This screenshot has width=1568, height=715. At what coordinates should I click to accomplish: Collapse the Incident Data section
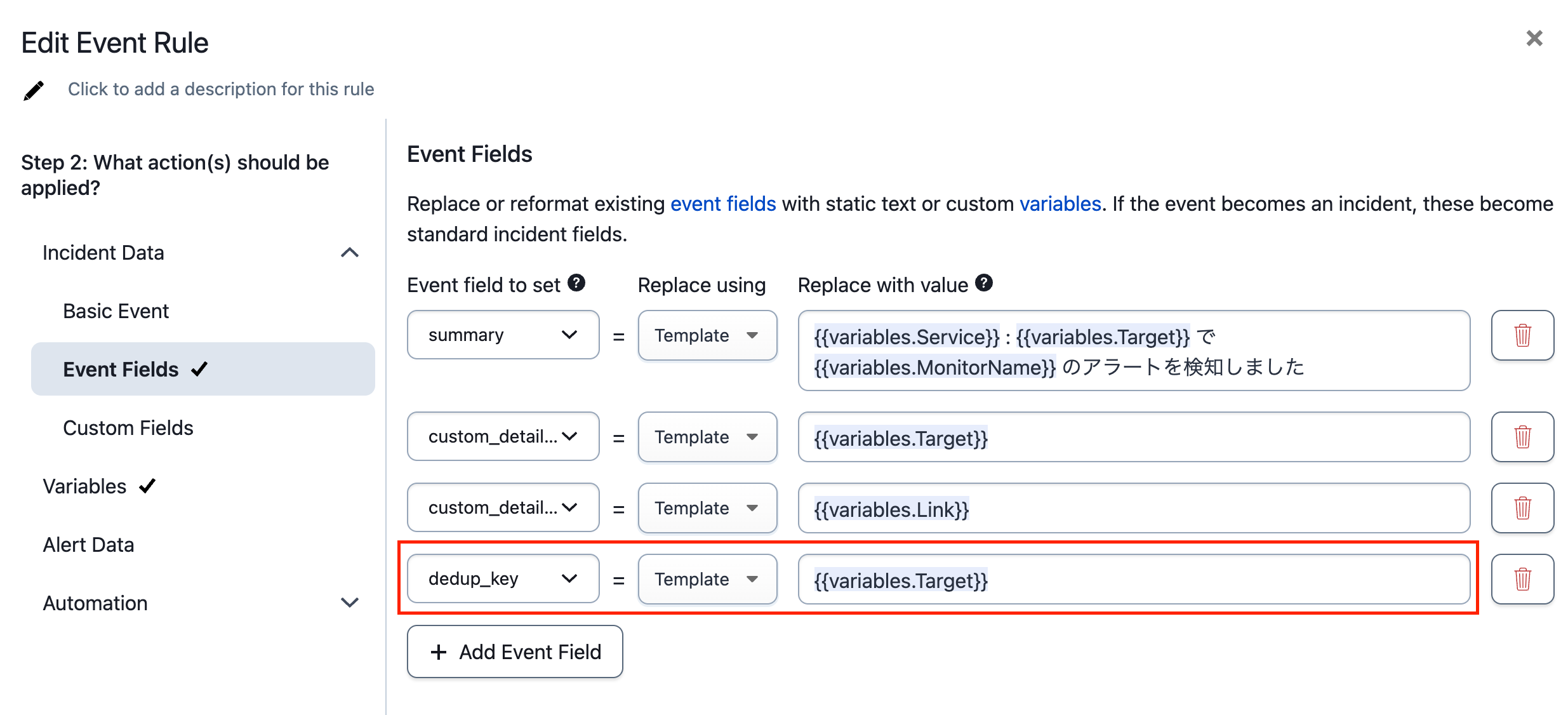pyautogui.click(x=349, y=253)
